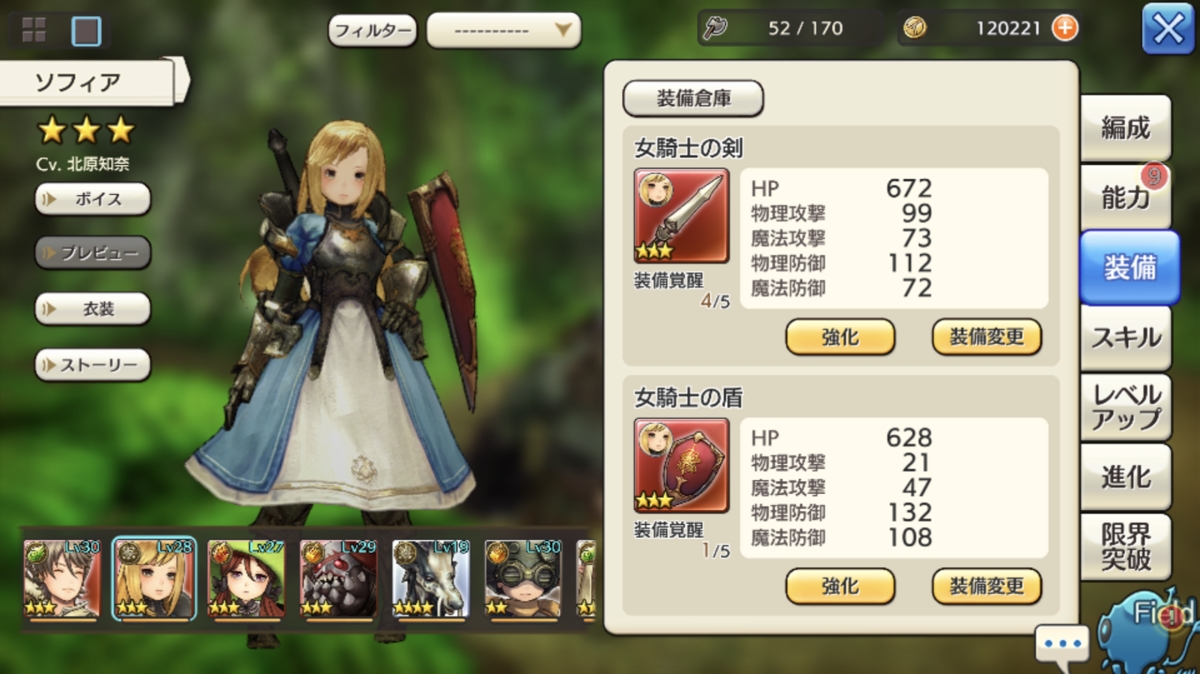Viewport: 1200px width, 674px height.
Task: Click 強化 for 女騎士の剣
Action: 840,337
